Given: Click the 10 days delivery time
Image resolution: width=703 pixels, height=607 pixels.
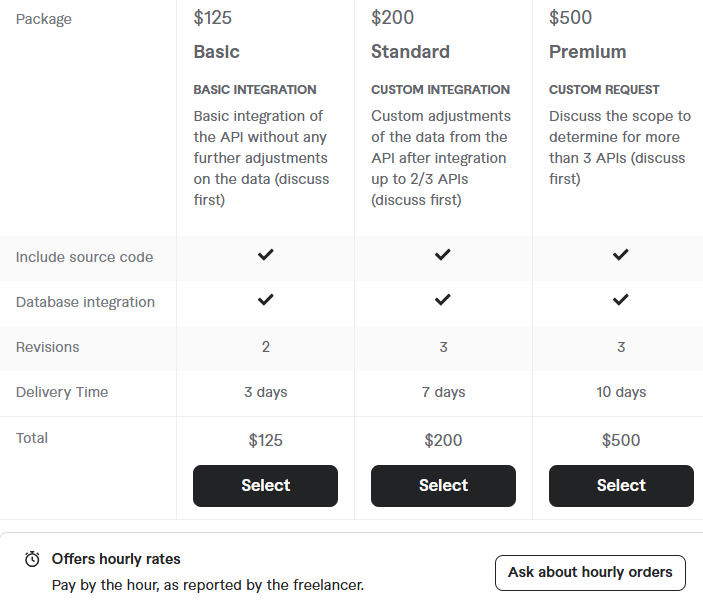Looking at the screenshot, I should click(621, 392).
